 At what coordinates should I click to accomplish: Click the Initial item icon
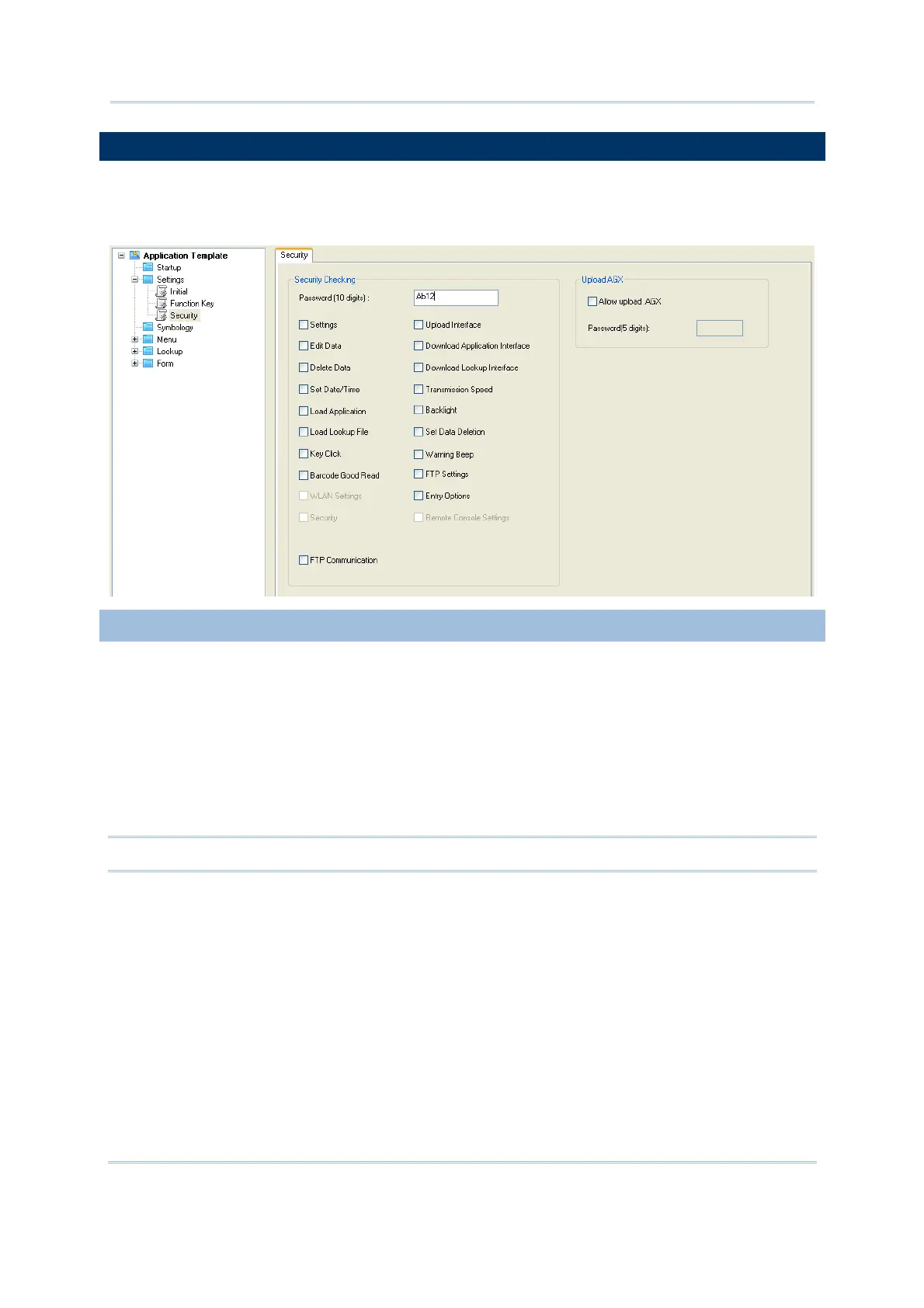pos(162,291)
